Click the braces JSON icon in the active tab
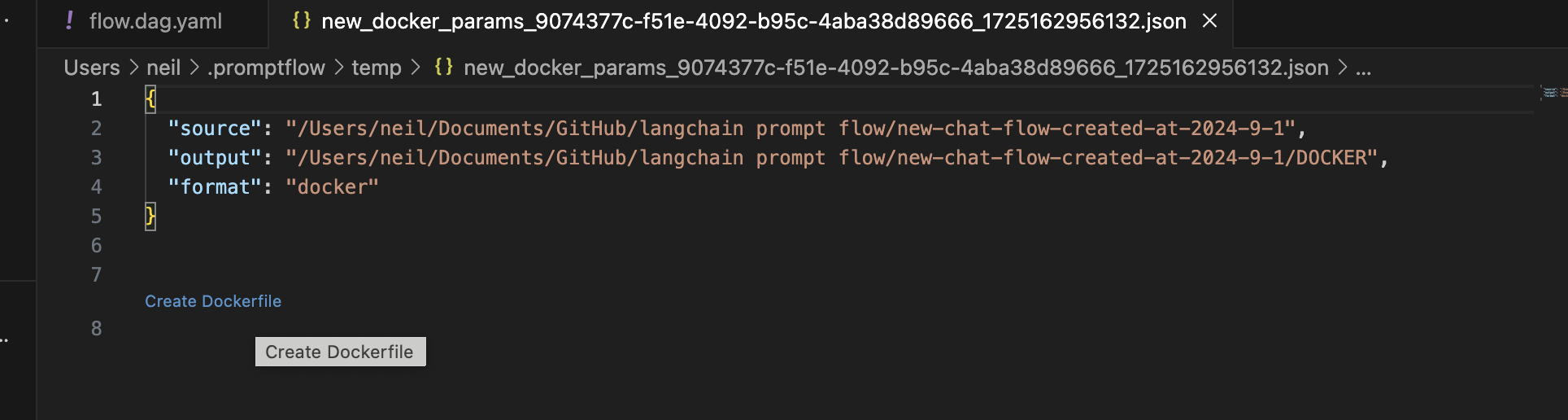1568x420 pixels. pos(302,20)
